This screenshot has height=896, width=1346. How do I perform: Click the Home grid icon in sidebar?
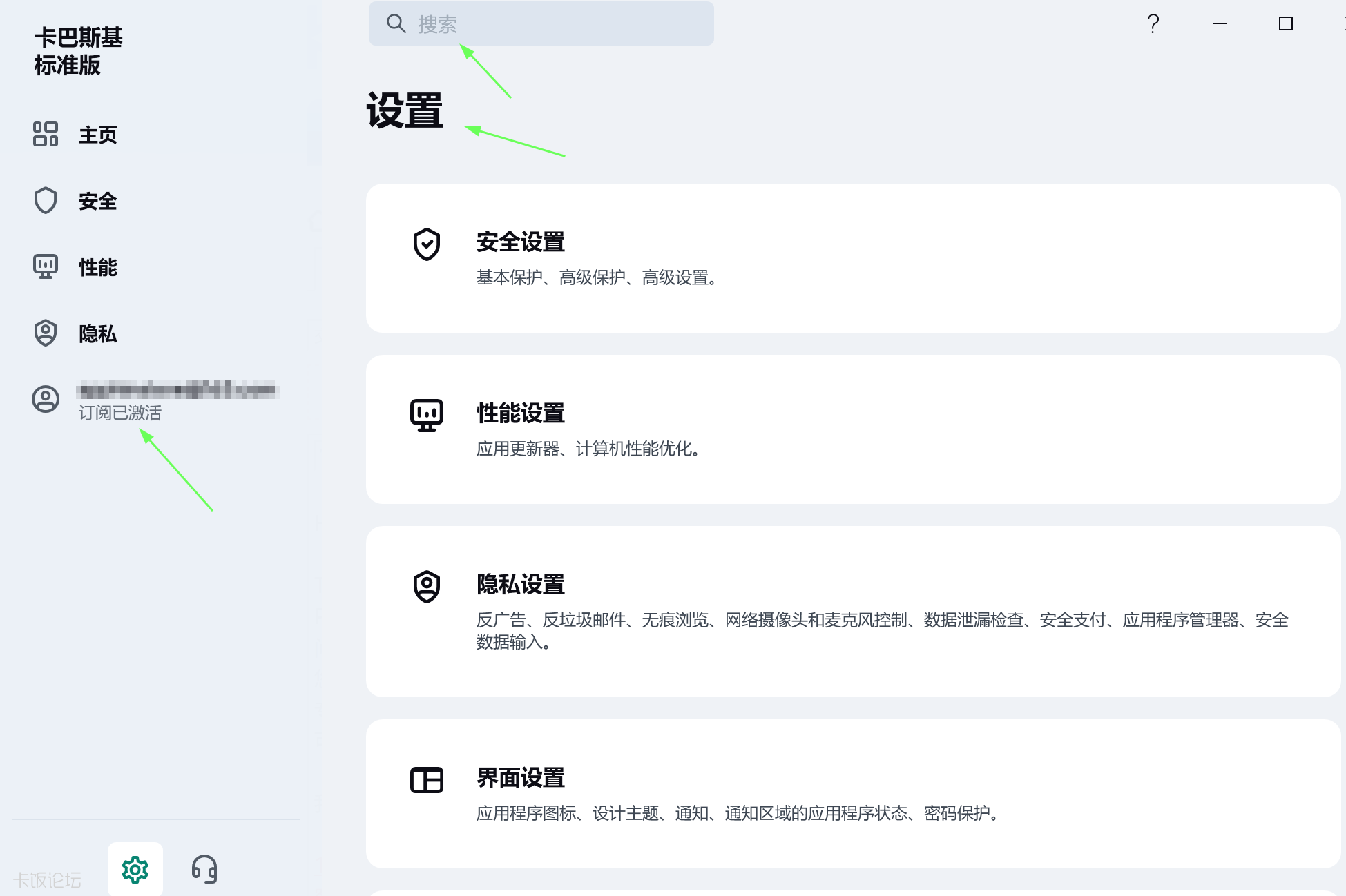46,134
